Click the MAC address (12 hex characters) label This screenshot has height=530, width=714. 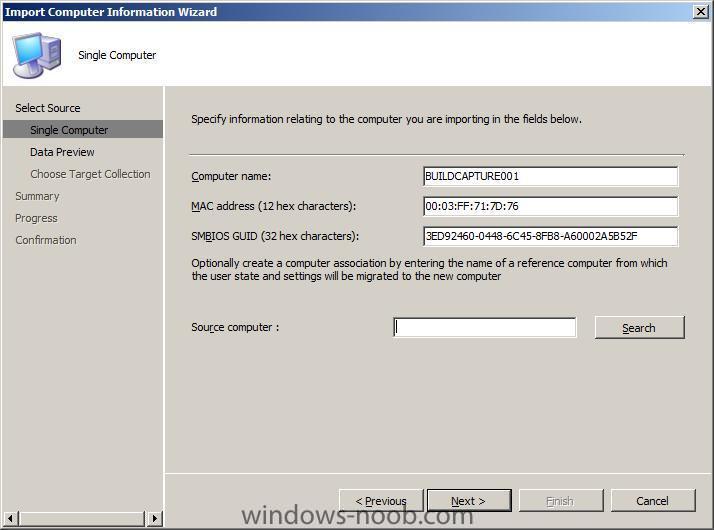[273, 206]
